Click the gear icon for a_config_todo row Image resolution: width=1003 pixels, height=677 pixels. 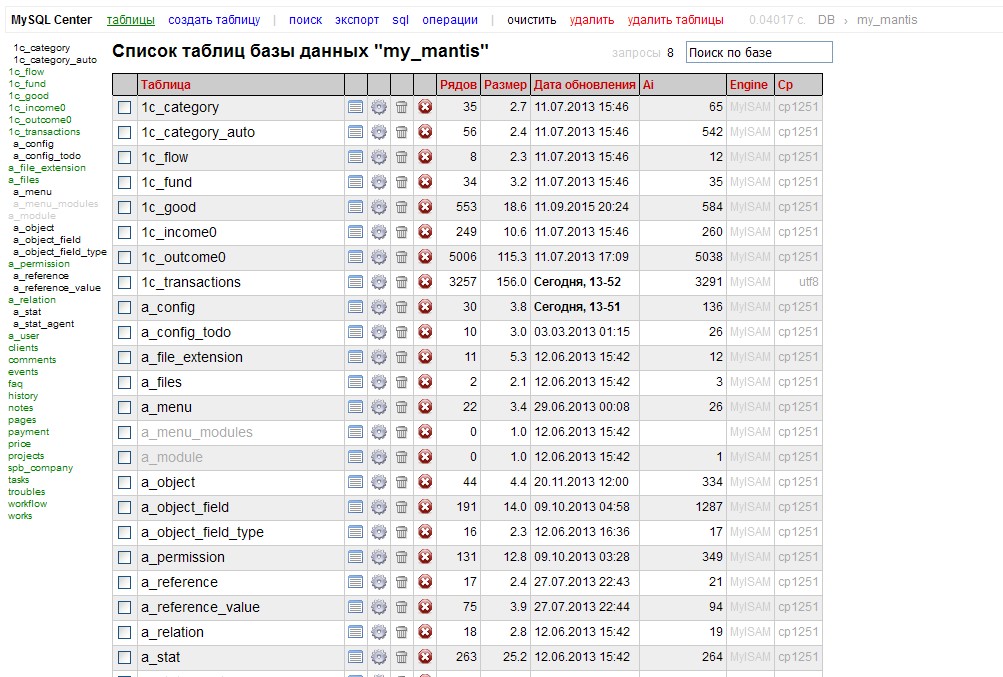[379, 331]
